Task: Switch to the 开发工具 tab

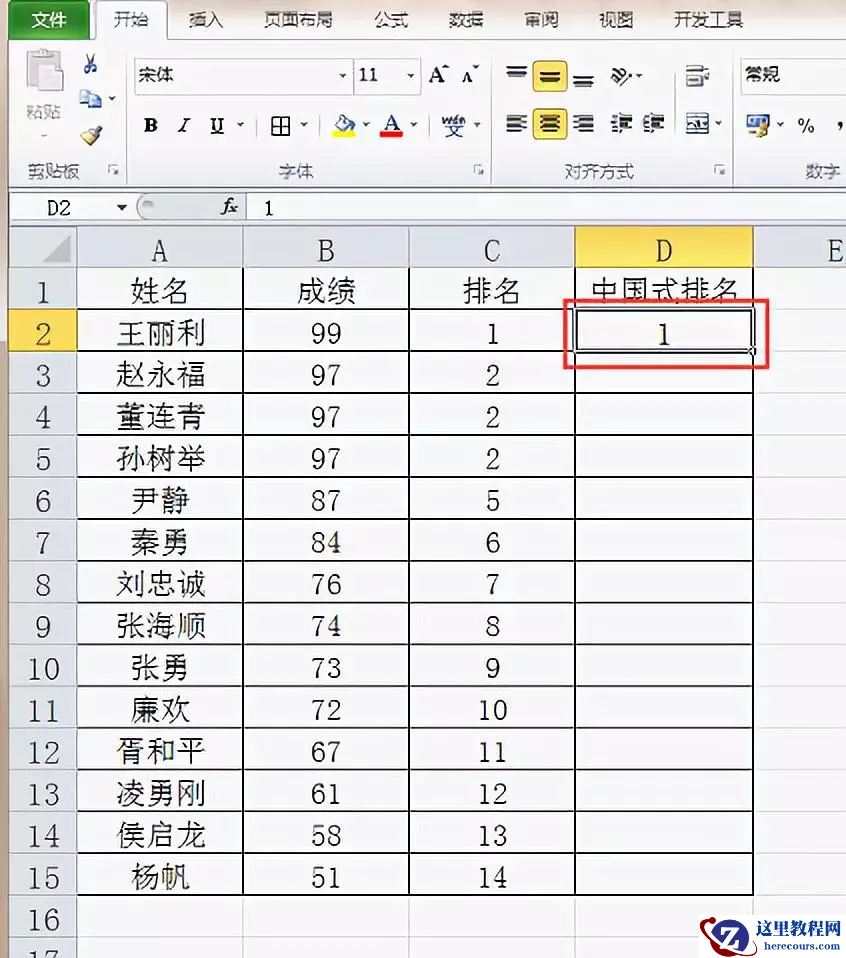Action: coord(708,20)
